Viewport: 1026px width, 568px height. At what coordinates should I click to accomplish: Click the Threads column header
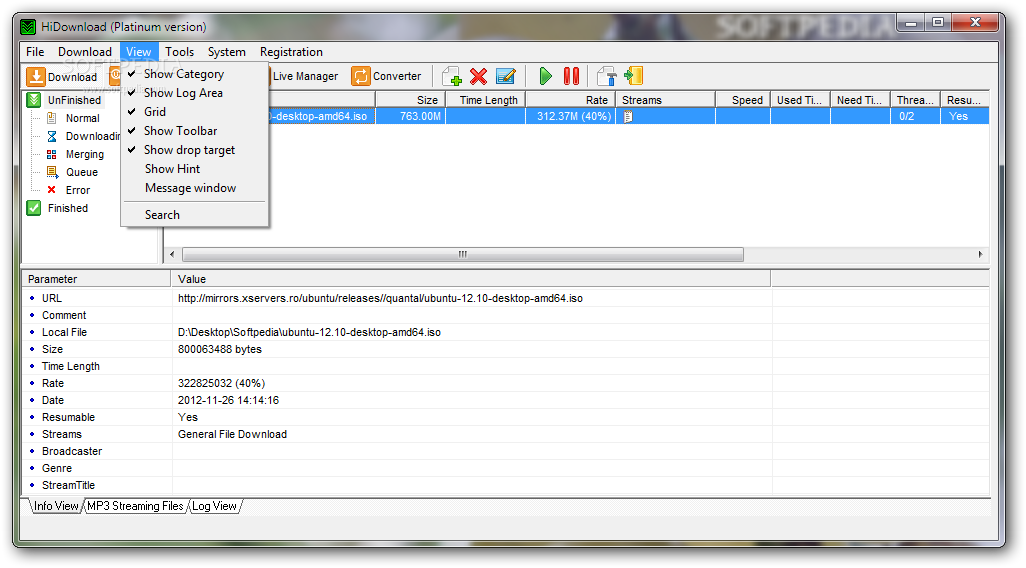point(915,100)
